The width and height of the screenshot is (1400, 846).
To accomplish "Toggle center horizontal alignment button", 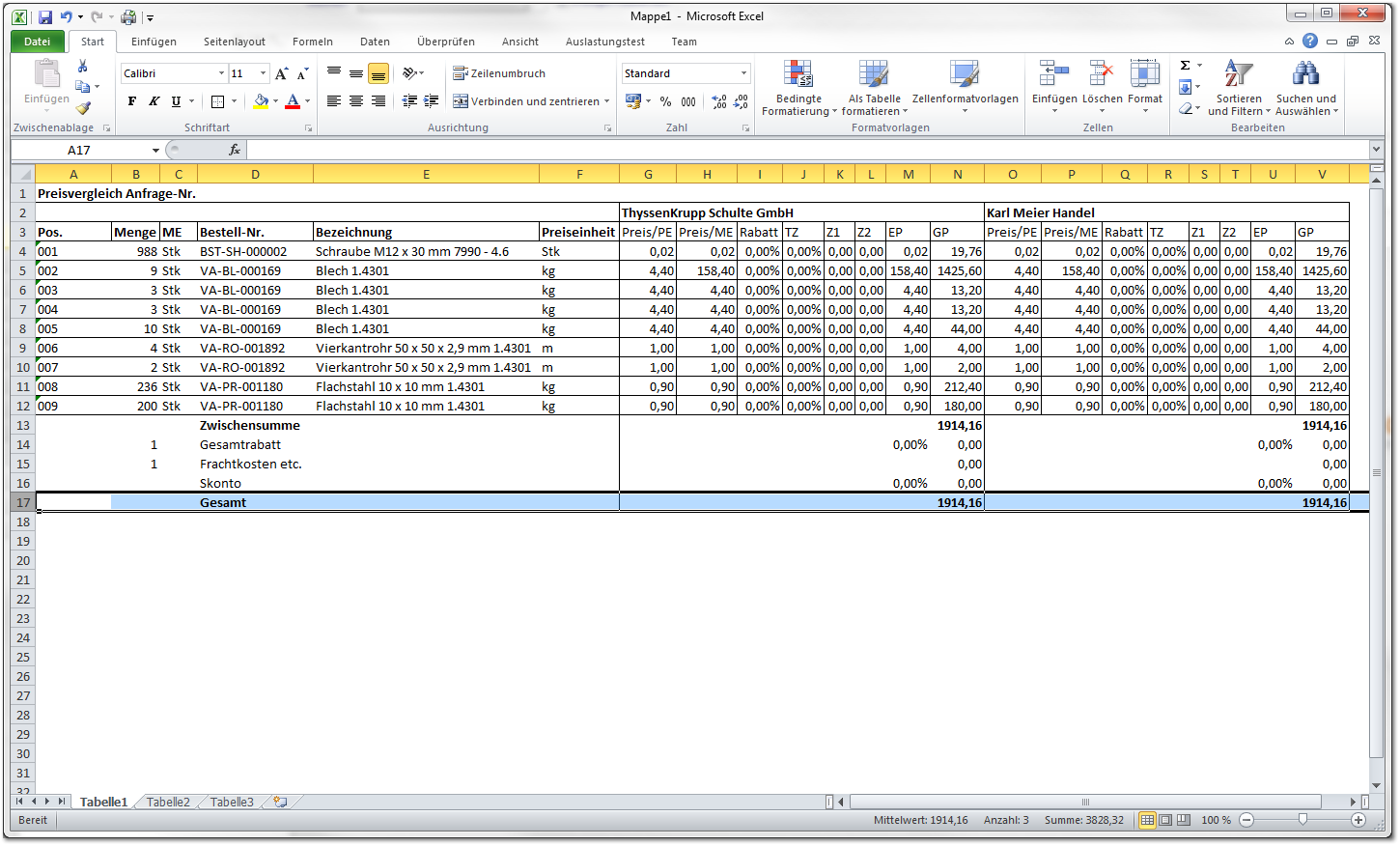I will 356,101.
